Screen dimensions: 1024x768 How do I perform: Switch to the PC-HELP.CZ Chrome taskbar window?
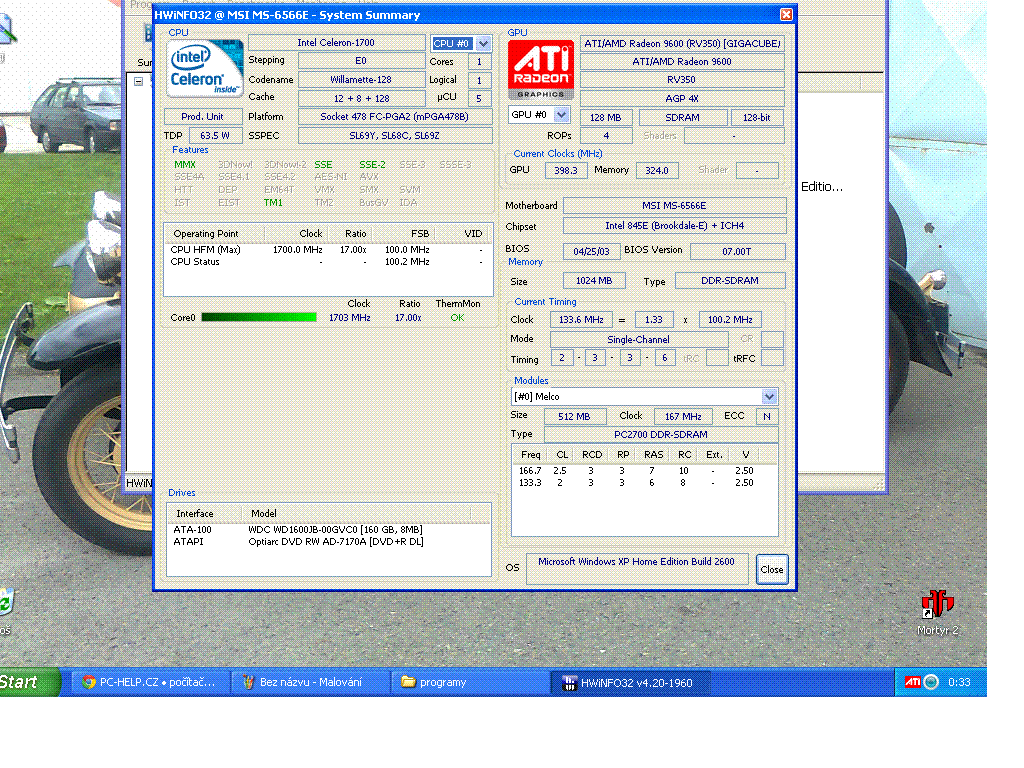point(150,682)
